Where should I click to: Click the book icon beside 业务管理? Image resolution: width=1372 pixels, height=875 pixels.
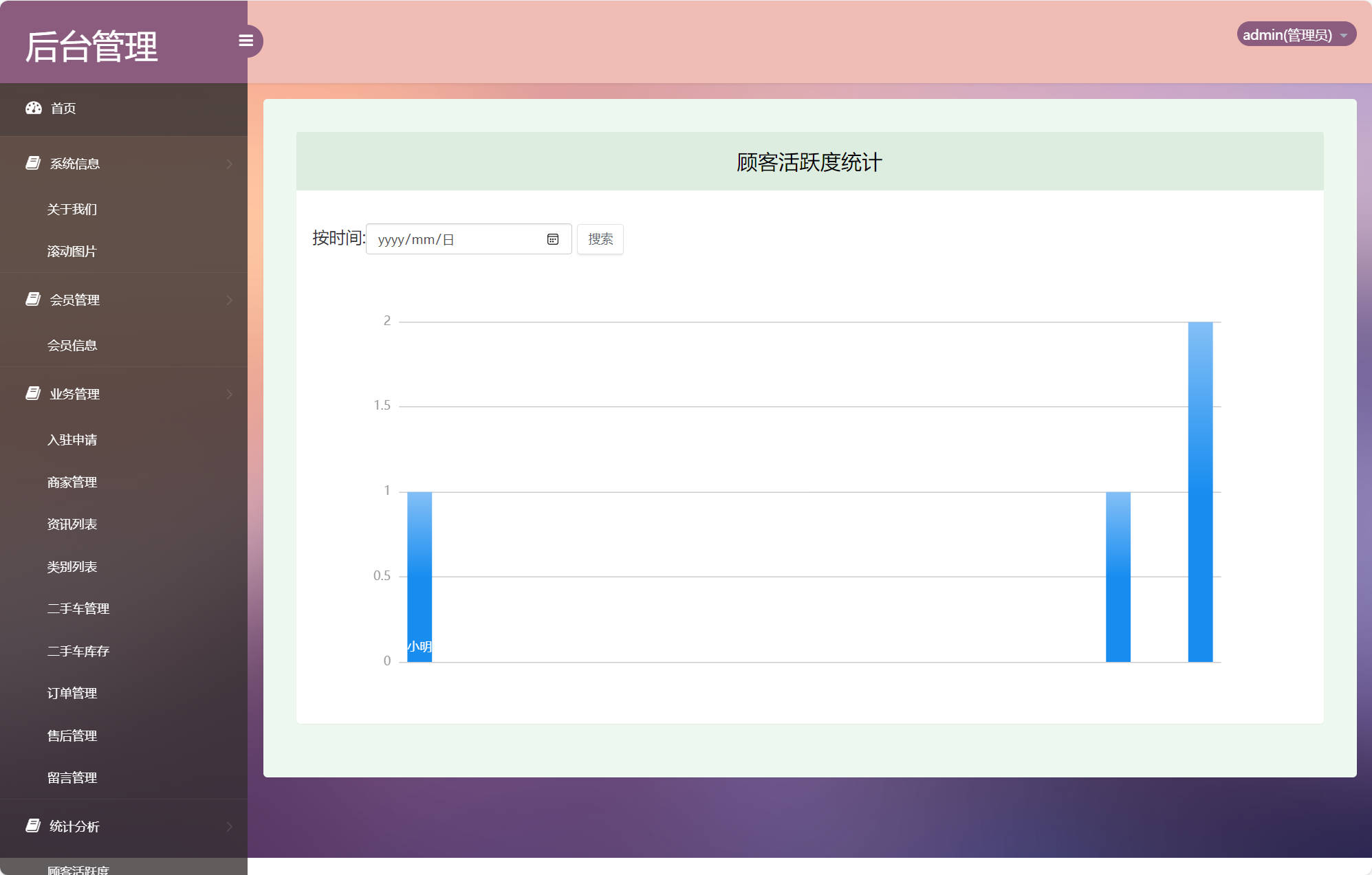32,392
